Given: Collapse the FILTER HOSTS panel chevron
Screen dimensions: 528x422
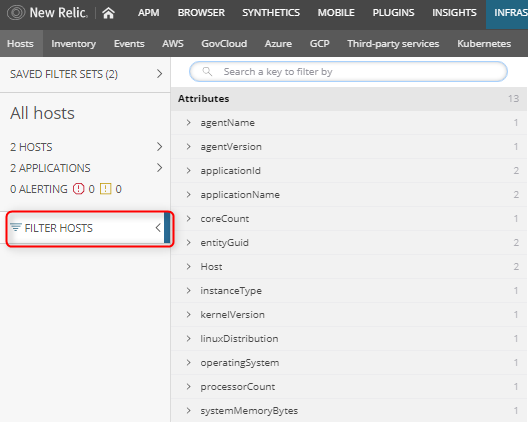Looking at the screenshot, I should (158, 228).
